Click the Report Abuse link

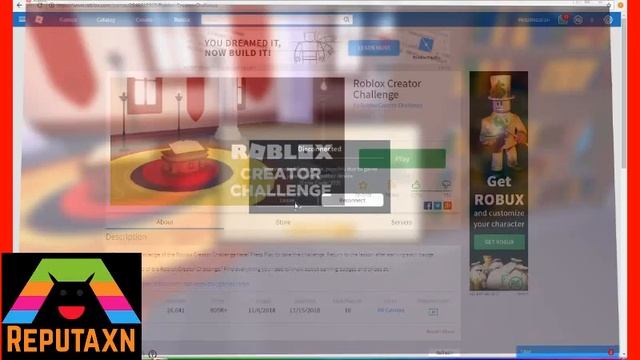(440, 331)
